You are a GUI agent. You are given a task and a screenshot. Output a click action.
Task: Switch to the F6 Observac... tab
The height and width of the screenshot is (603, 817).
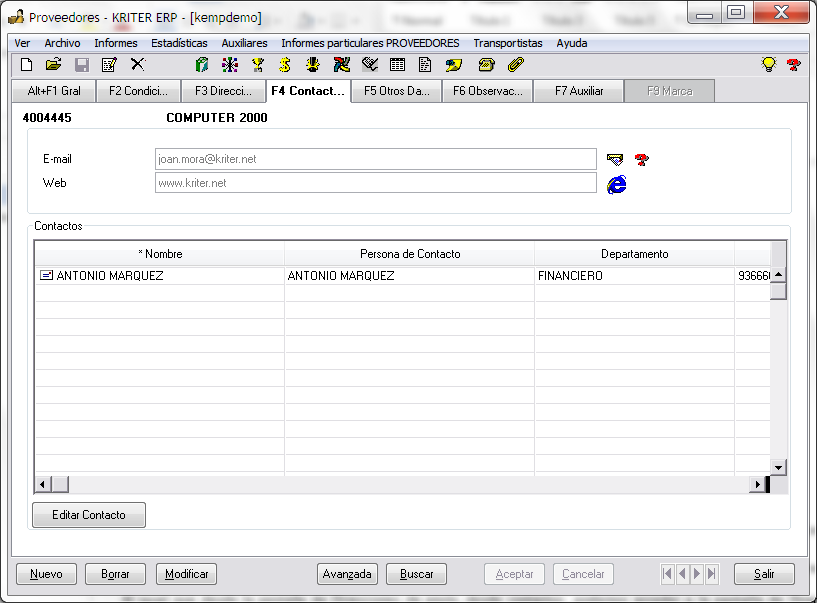click(x=487, y=91)
